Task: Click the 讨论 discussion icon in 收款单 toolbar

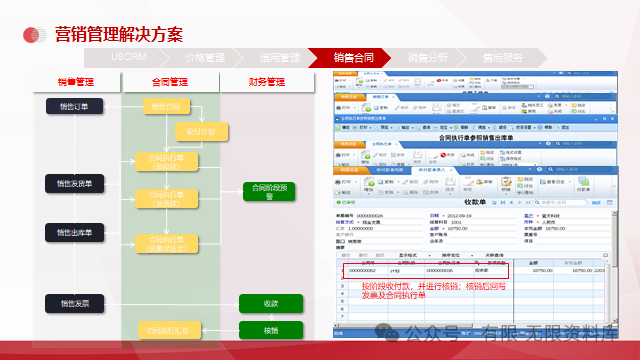Action: pos(520,186)
